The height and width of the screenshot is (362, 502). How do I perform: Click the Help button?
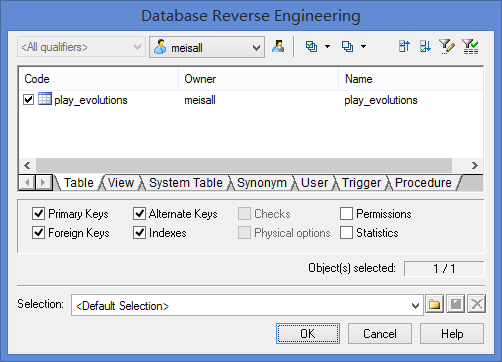click(452, 333)
